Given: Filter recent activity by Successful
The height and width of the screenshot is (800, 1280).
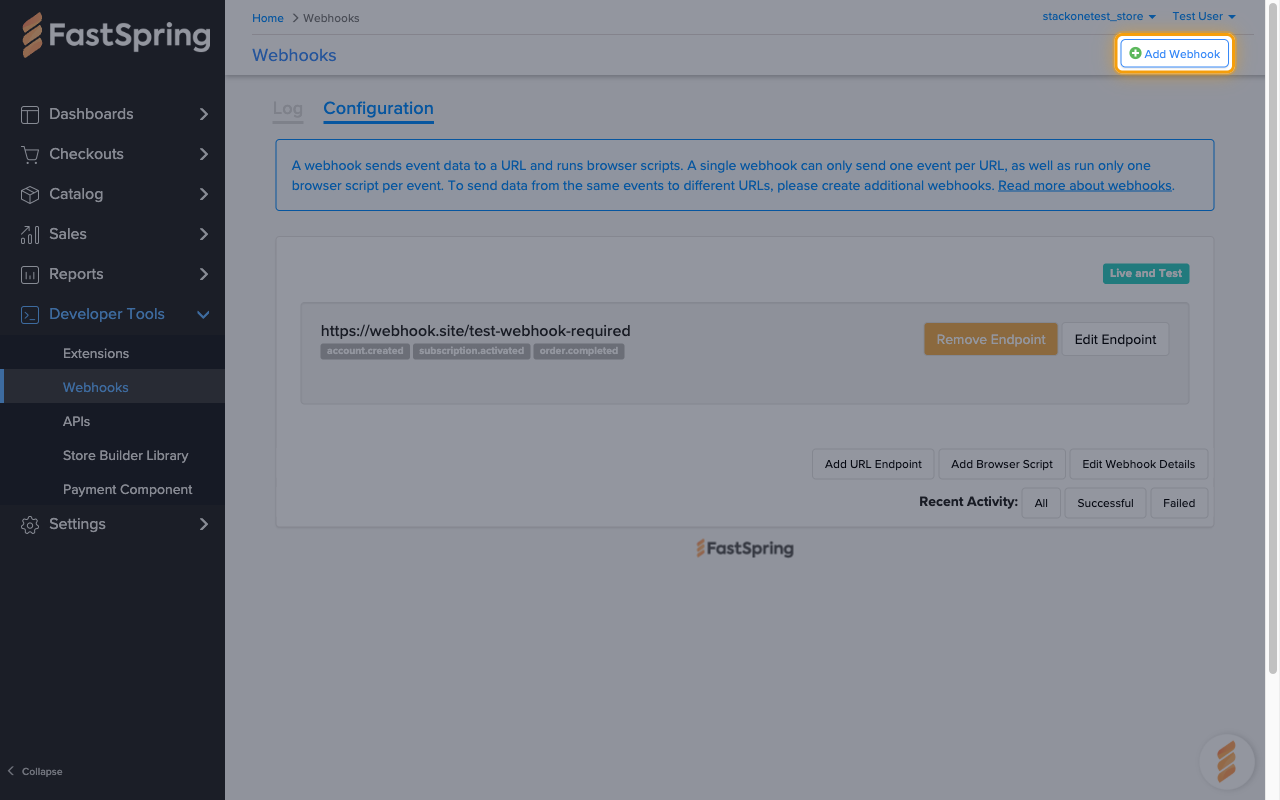Looking at the screenshot, I should [1105, 503].
